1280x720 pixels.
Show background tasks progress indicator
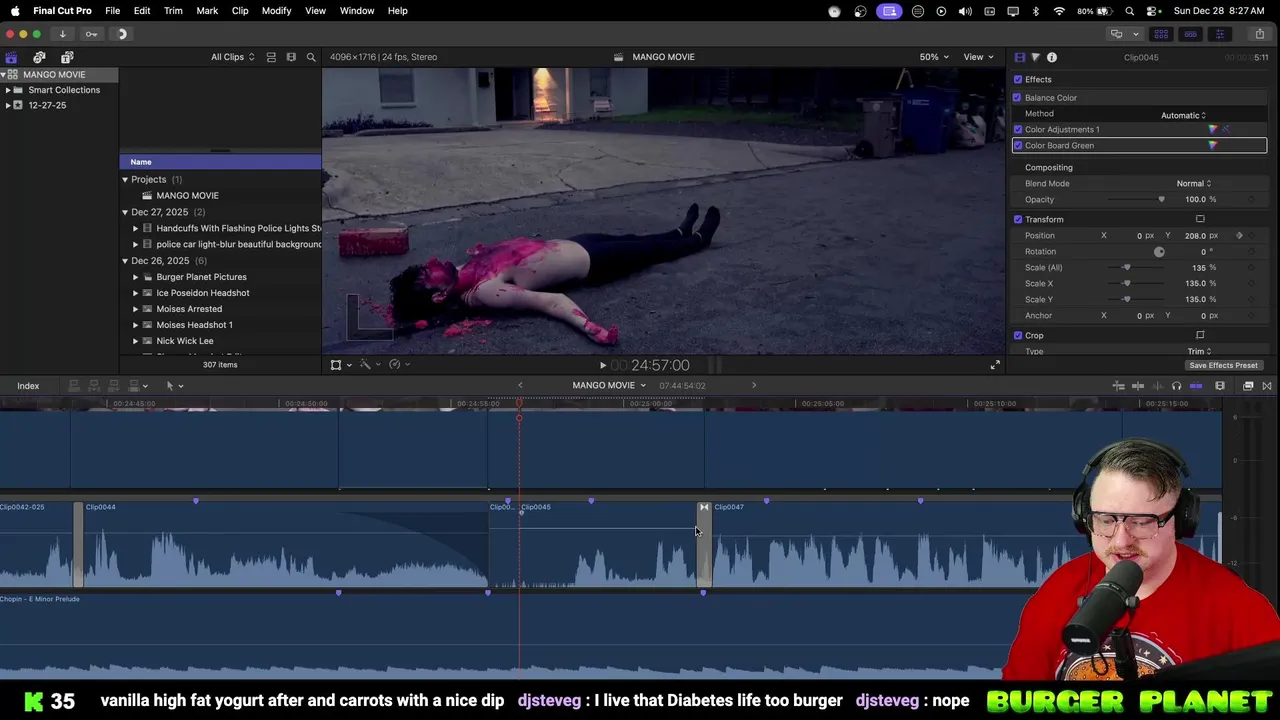coord(122,34)
